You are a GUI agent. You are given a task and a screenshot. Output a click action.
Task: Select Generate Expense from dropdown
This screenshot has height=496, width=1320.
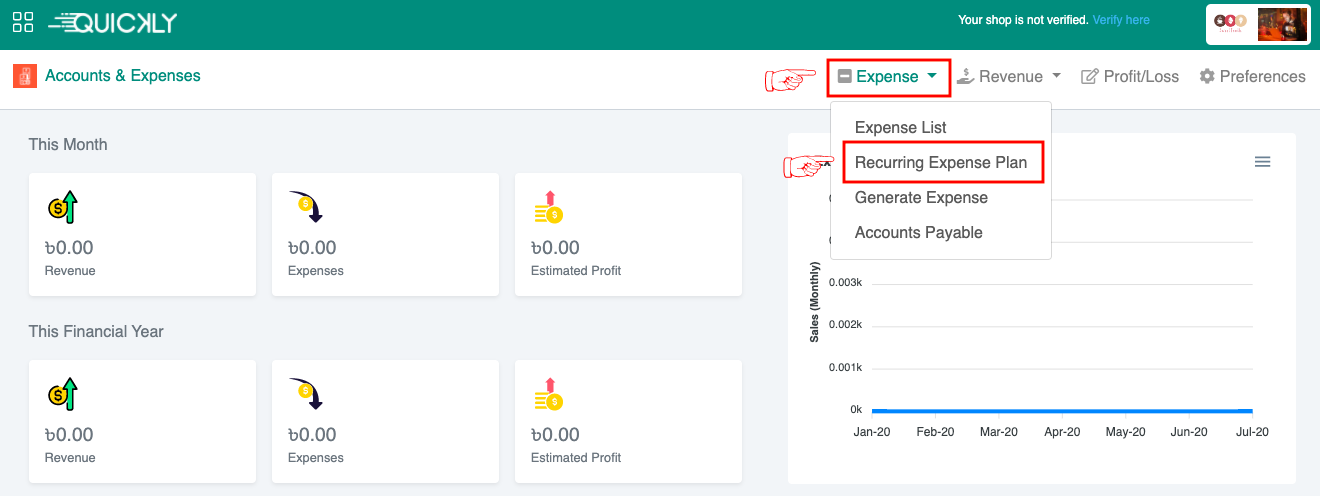pos(921,198)
